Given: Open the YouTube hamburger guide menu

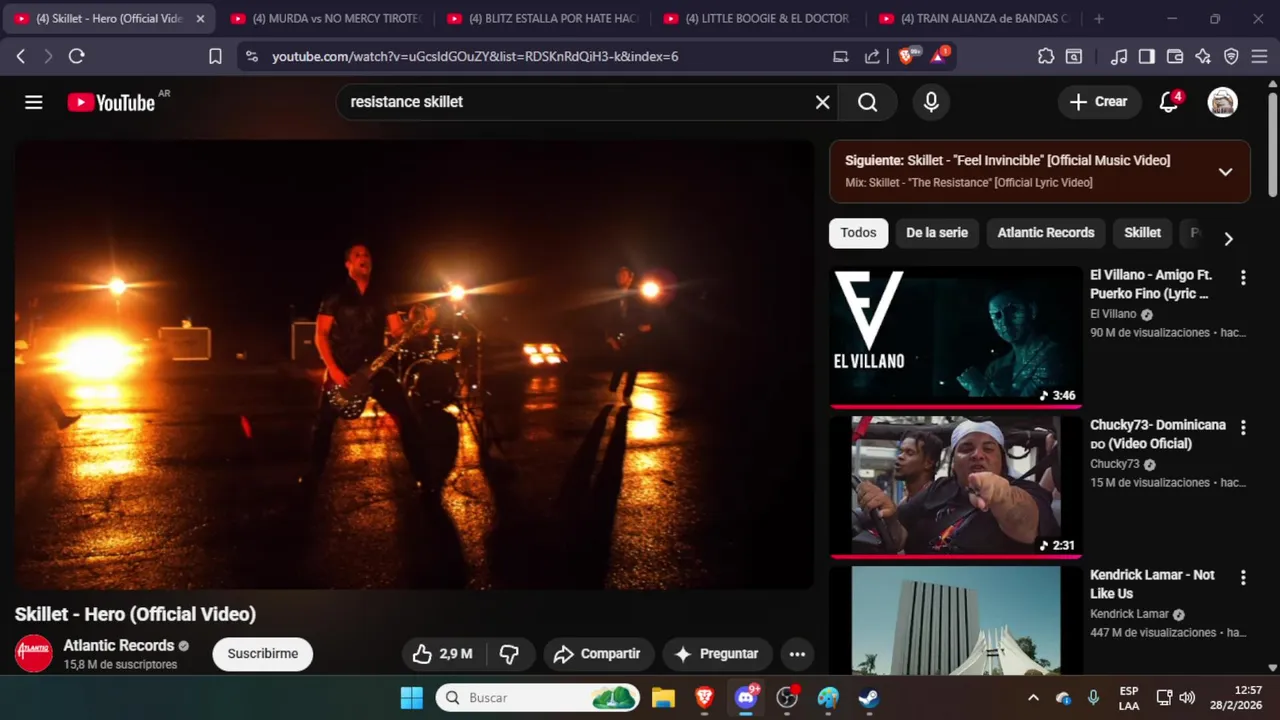Looking at the screenshot, I should tap(34, 102).
